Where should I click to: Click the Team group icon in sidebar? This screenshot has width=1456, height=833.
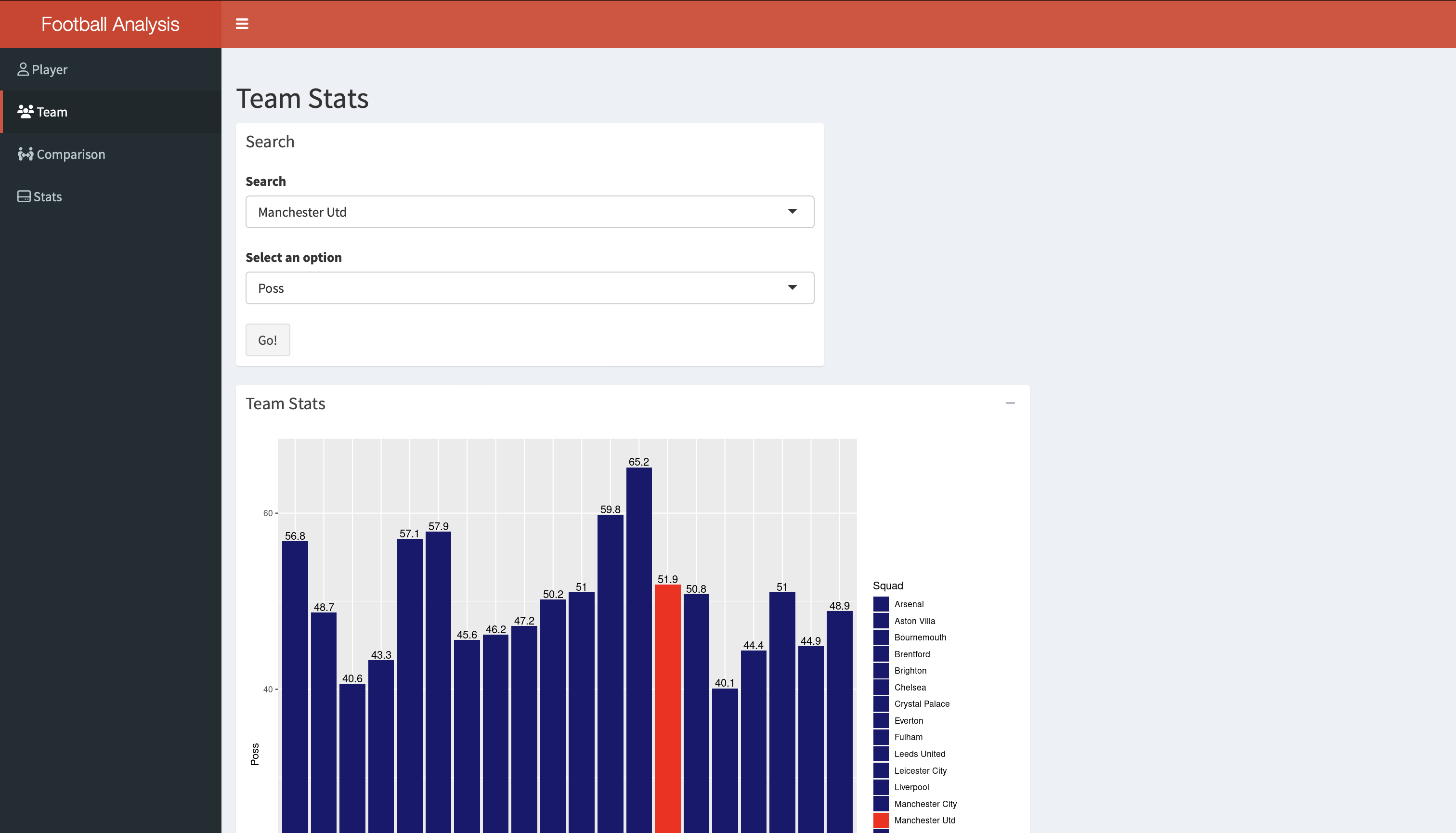[x=25, y=112]
